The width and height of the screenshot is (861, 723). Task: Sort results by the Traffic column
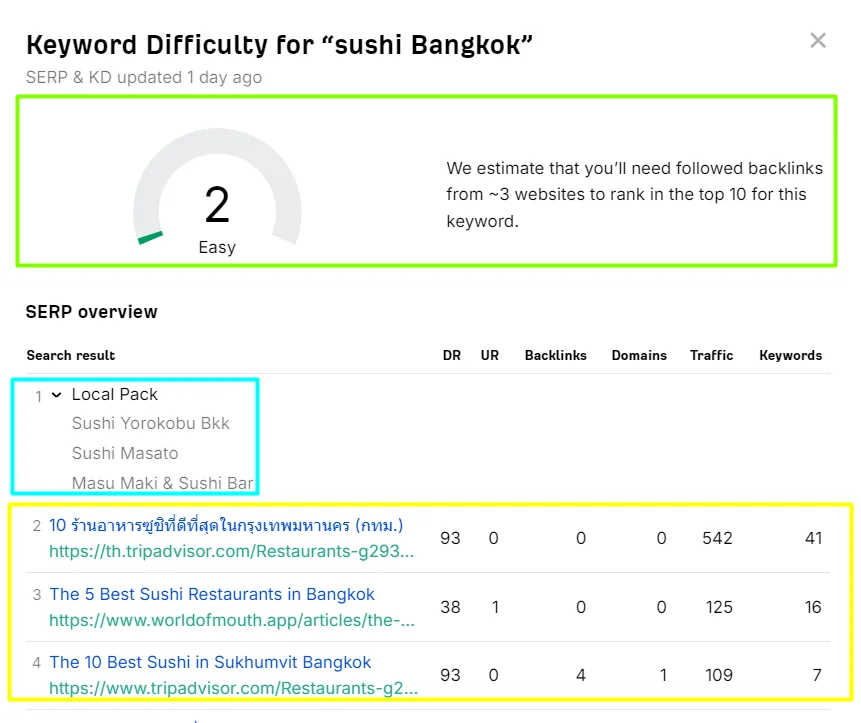[x=712, y=355]
